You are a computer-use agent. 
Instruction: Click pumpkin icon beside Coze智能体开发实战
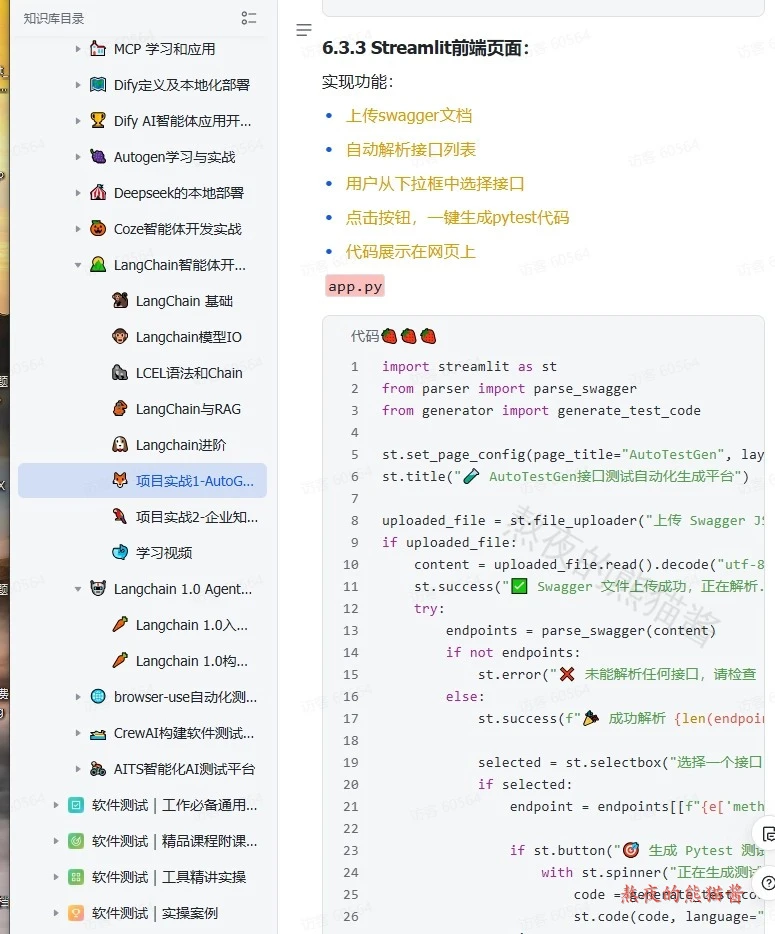coord(98,228)
